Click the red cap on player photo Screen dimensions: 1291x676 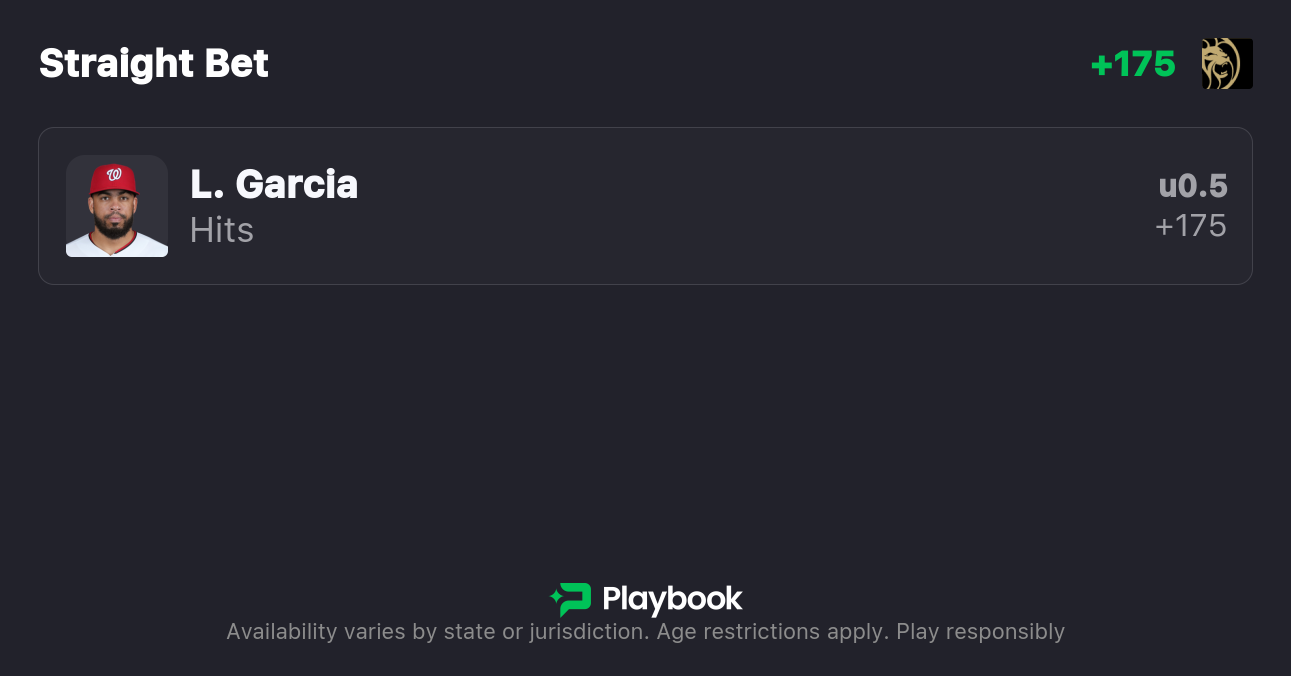pyautogui.click(x=113, y=180)
